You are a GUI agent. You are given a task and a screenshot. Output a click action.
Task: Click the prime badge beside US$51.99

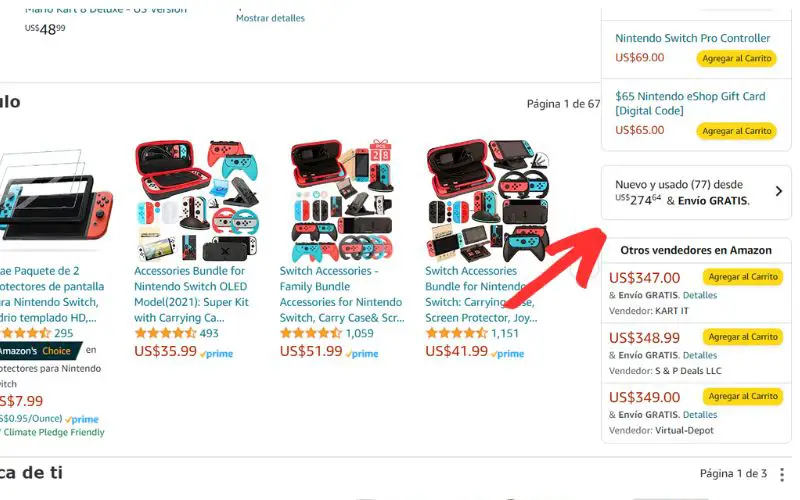point(362,354)
